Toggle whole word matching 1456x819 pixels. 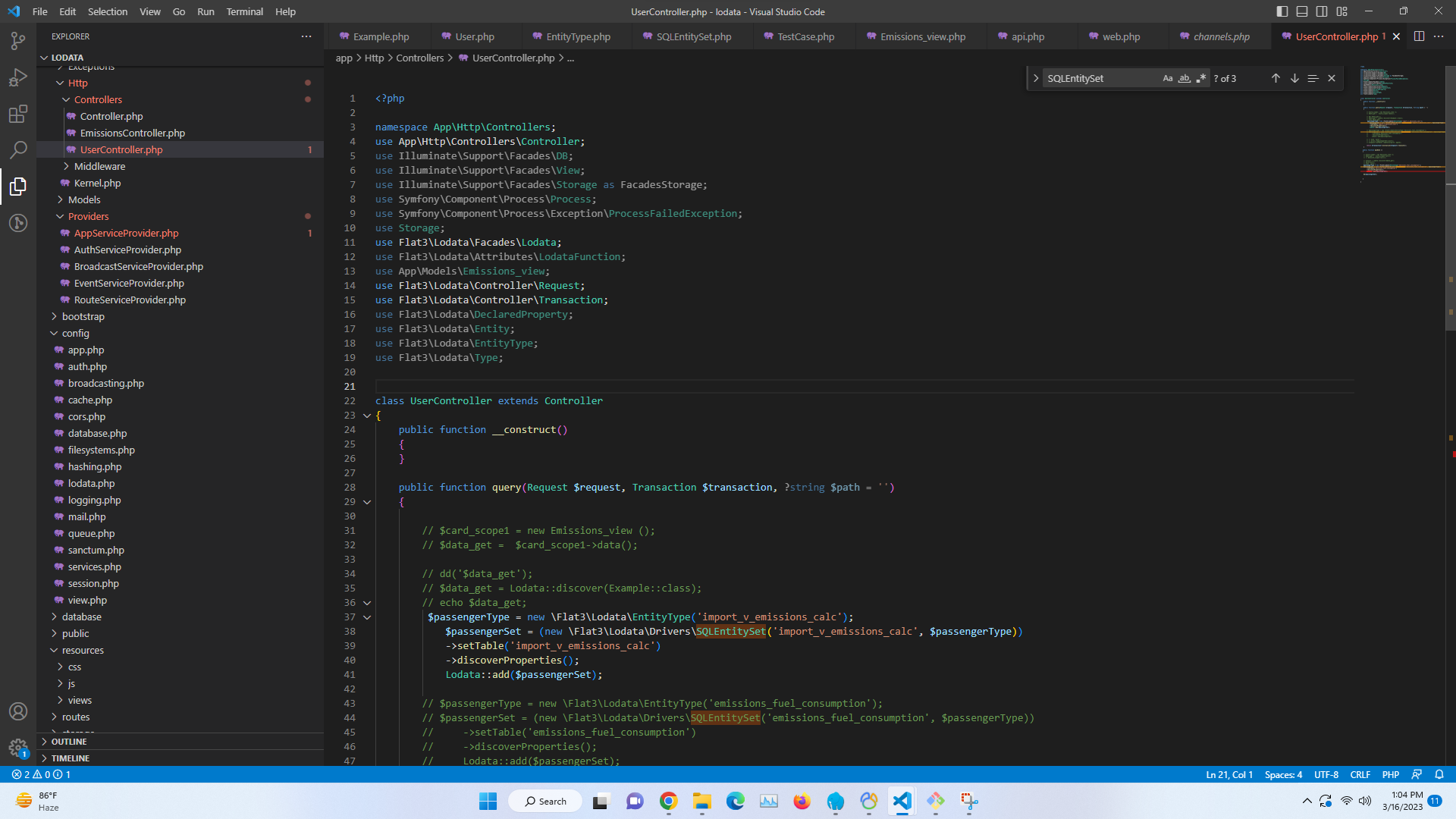click(1185, 77)
